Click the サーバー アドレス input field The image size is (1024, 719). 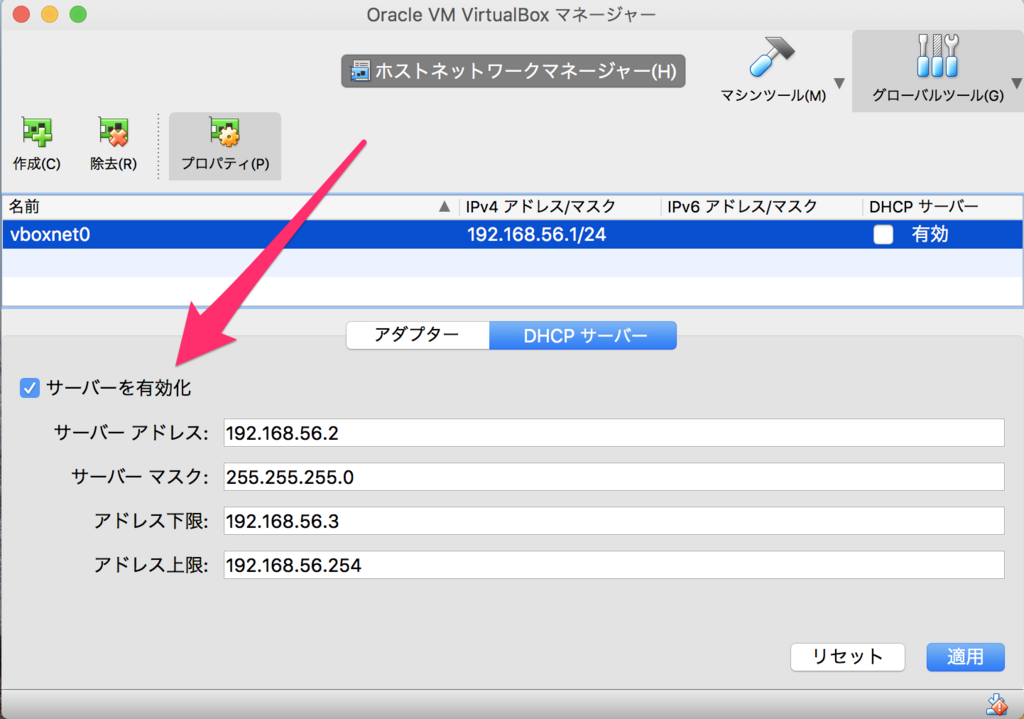614,433
